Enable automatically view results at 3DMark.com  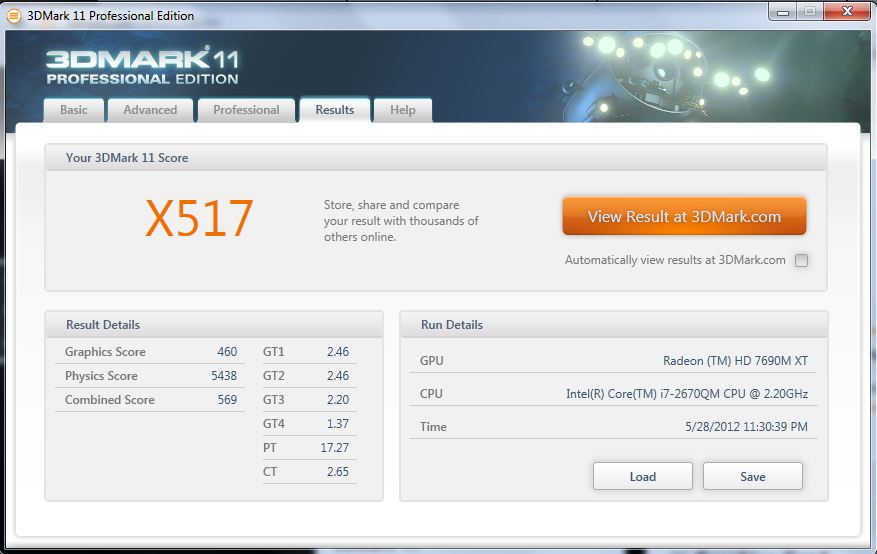click(x=801, y=261)
